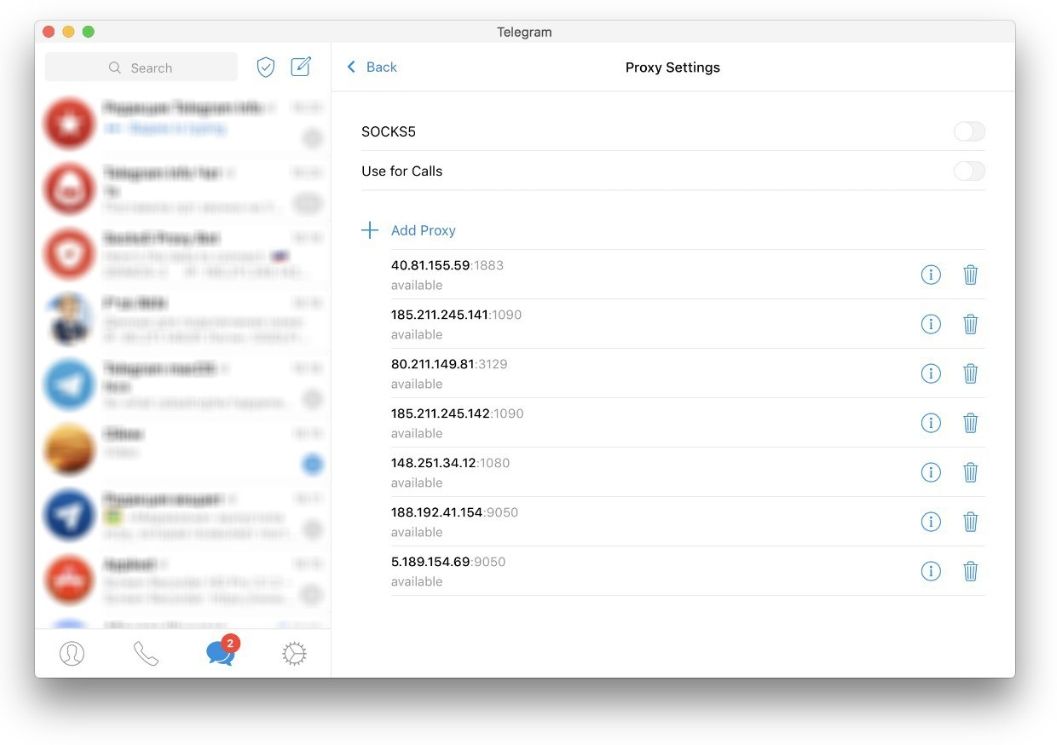Open chat with dark blue plane avatar
This screenshot has height=745, width=1057.
[x=183, y=515]
